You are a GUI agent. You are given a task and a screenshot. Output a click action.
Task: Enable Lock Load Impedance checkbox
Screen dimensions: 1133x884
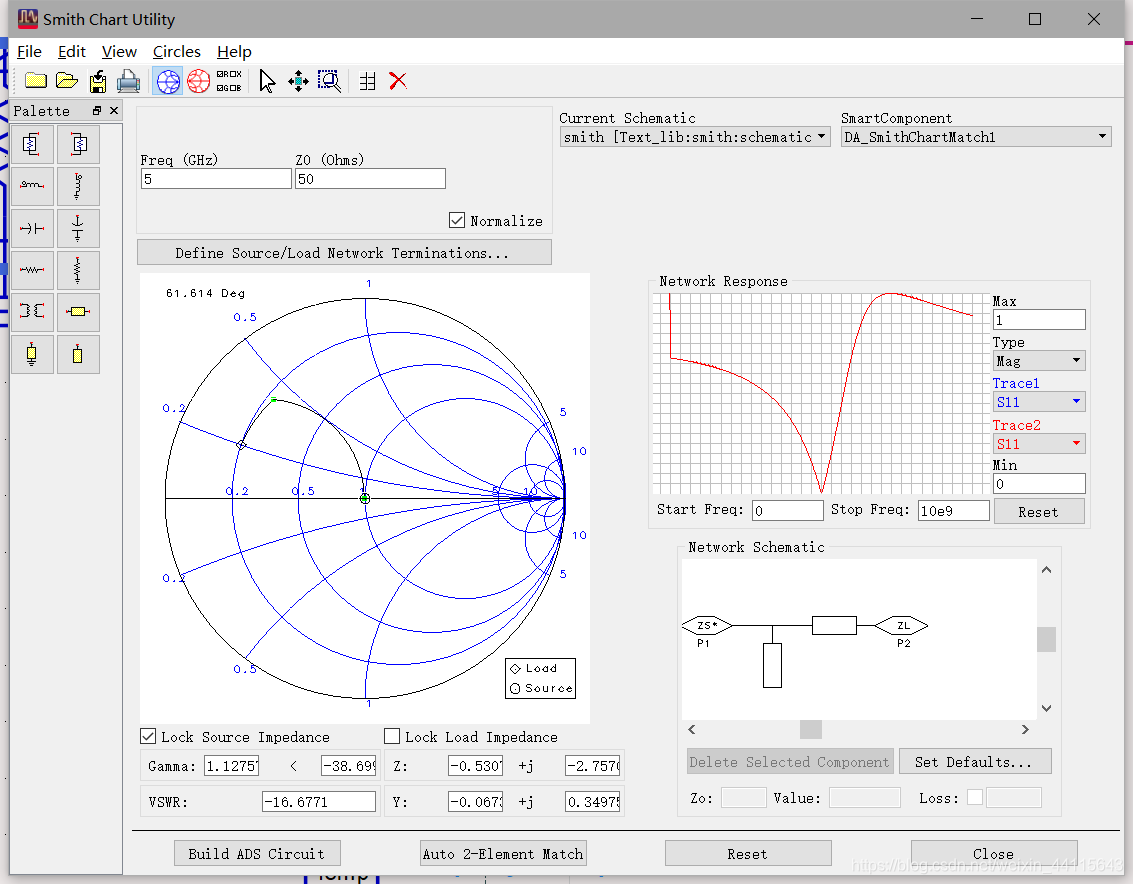pyautogui.click(x=392, y=737)
